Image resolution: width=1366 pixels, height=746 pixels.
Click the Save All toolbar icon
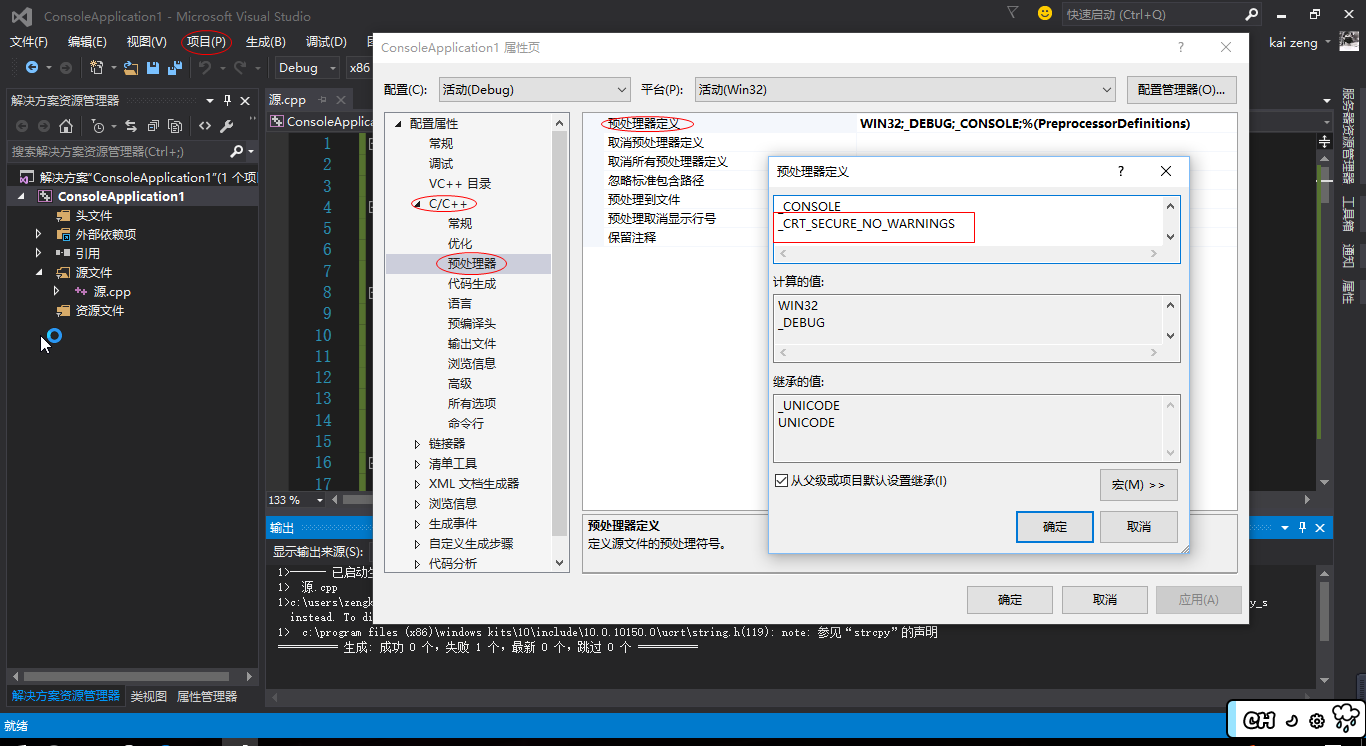[x=175, y=68]
